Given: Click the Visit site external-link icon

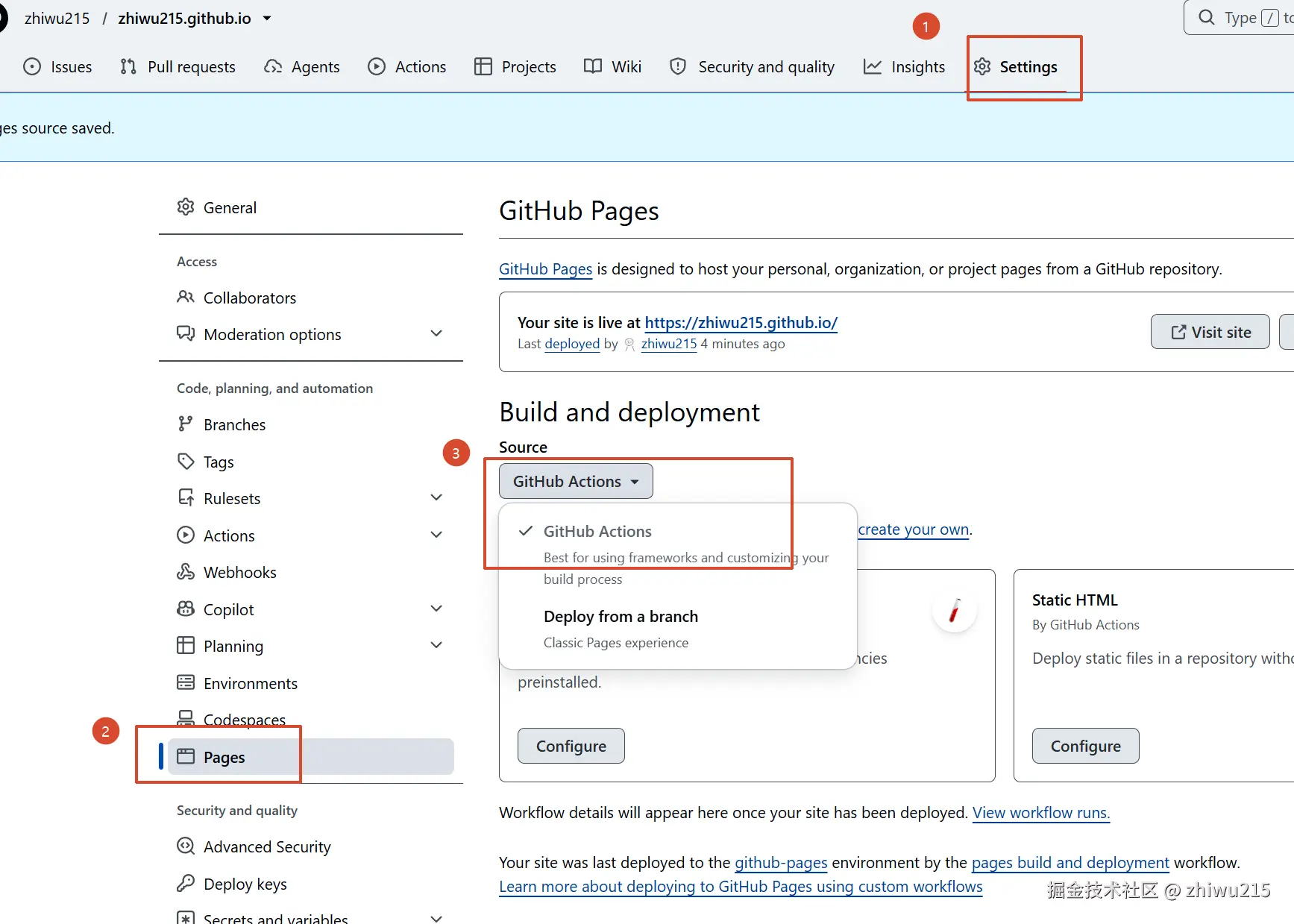Looking at the screenshot, I should point(1178,333).
